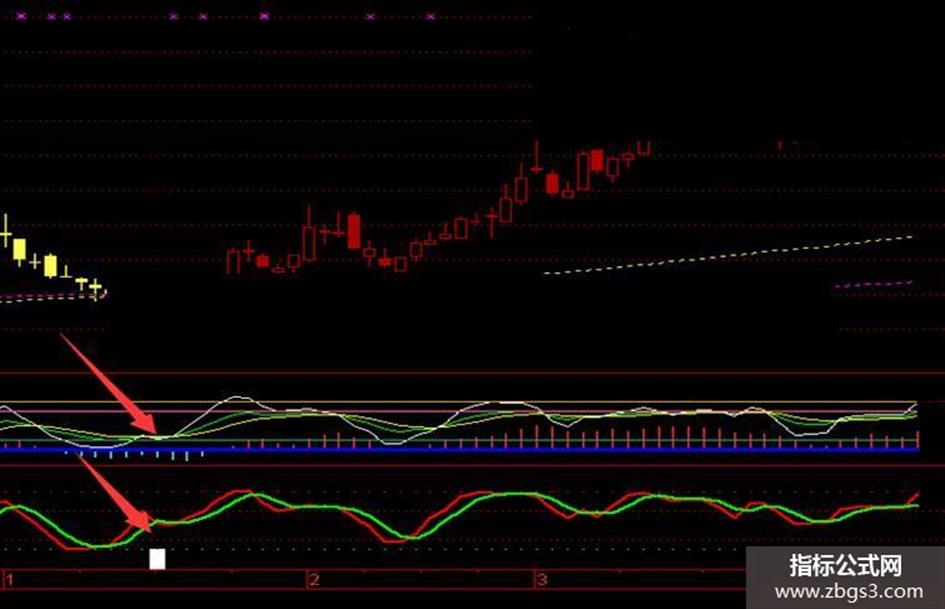Select the thick blue baseline of the middle indicator
Screen dimensions: 945x609
pyautogui.click(x=459, y=450)
